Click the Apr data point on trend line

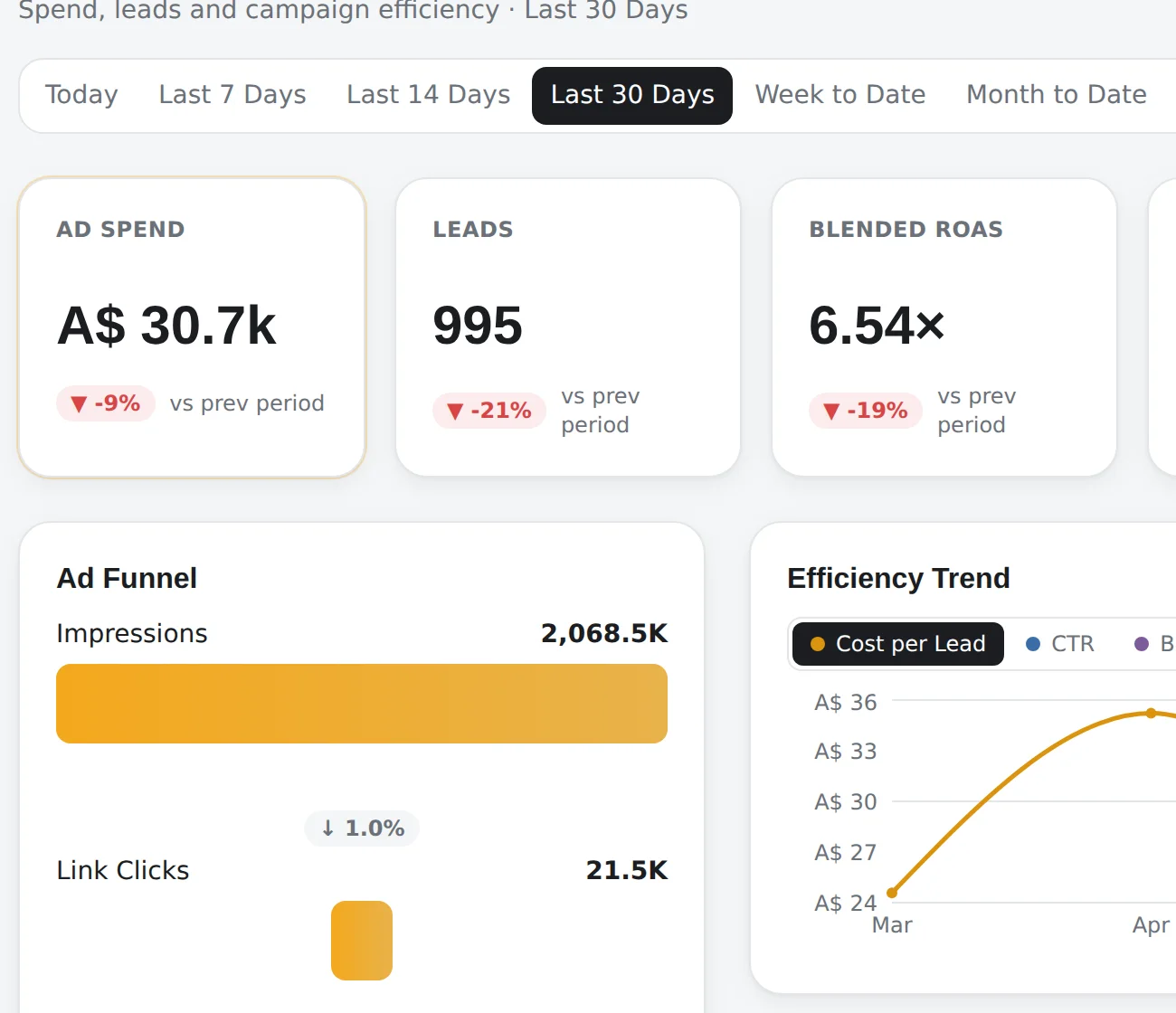click(1151, 713)
